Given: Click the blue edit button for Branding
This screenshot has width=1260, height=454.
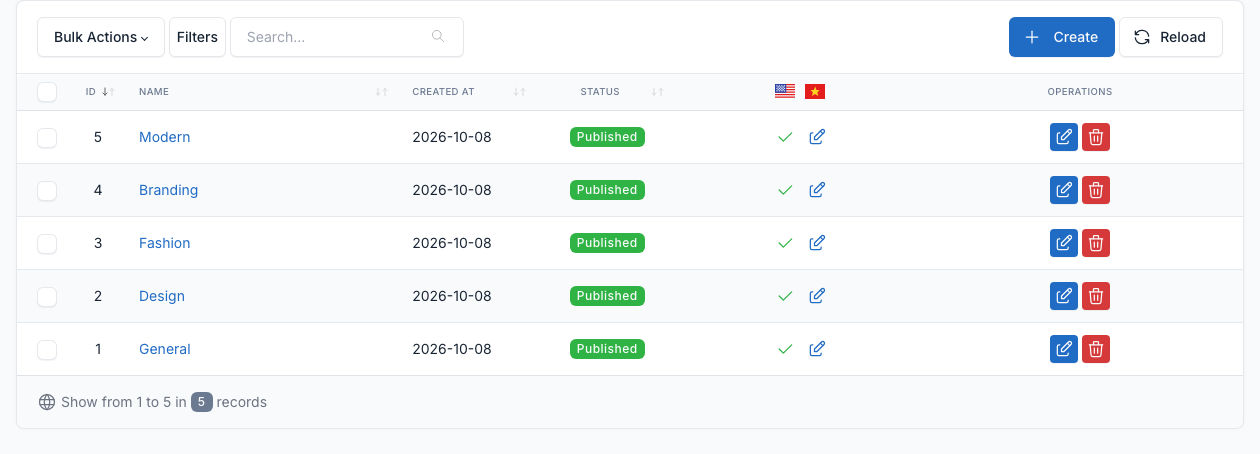Looking at the screenshot, I should point(1064,190).
